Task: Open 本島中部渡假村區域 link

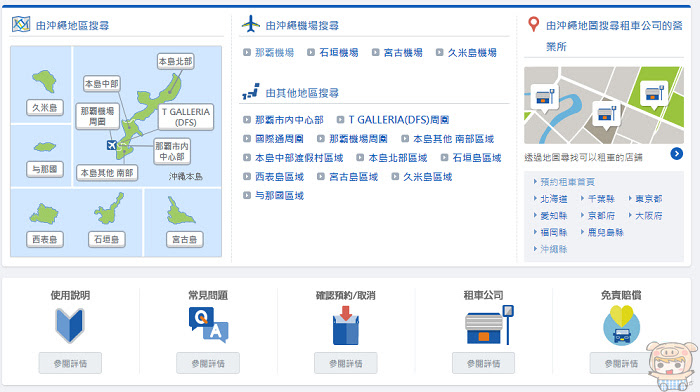Action: 299,158
